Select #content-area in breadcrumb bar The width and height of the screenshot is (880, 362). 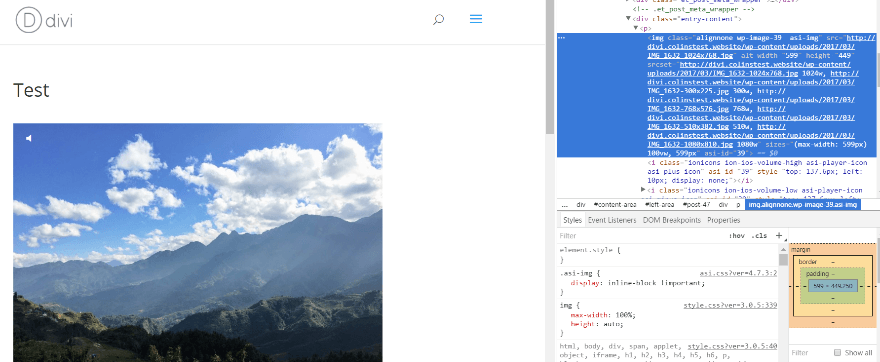click(616, 205)
